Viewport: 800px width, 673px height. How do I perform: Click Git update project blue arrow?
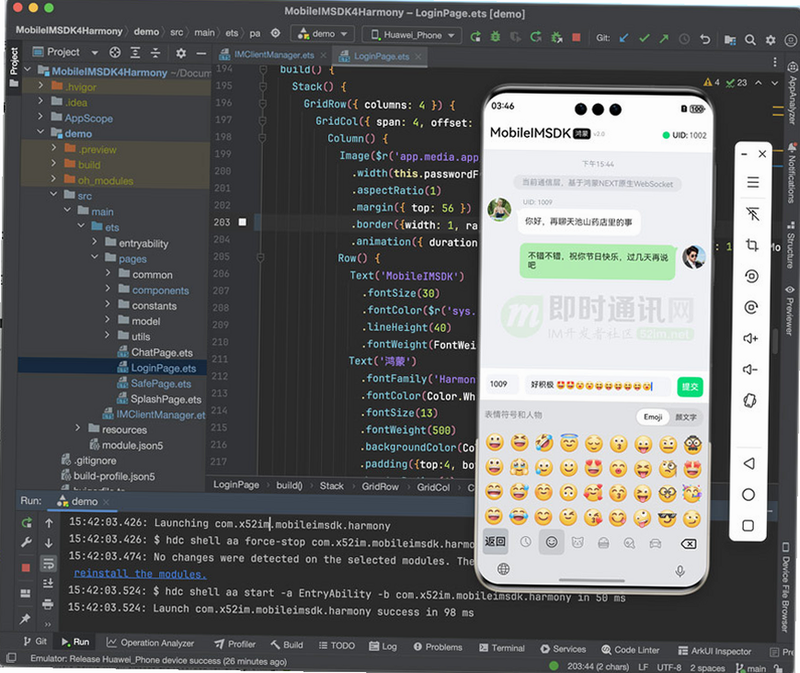(x=623, y=38)
